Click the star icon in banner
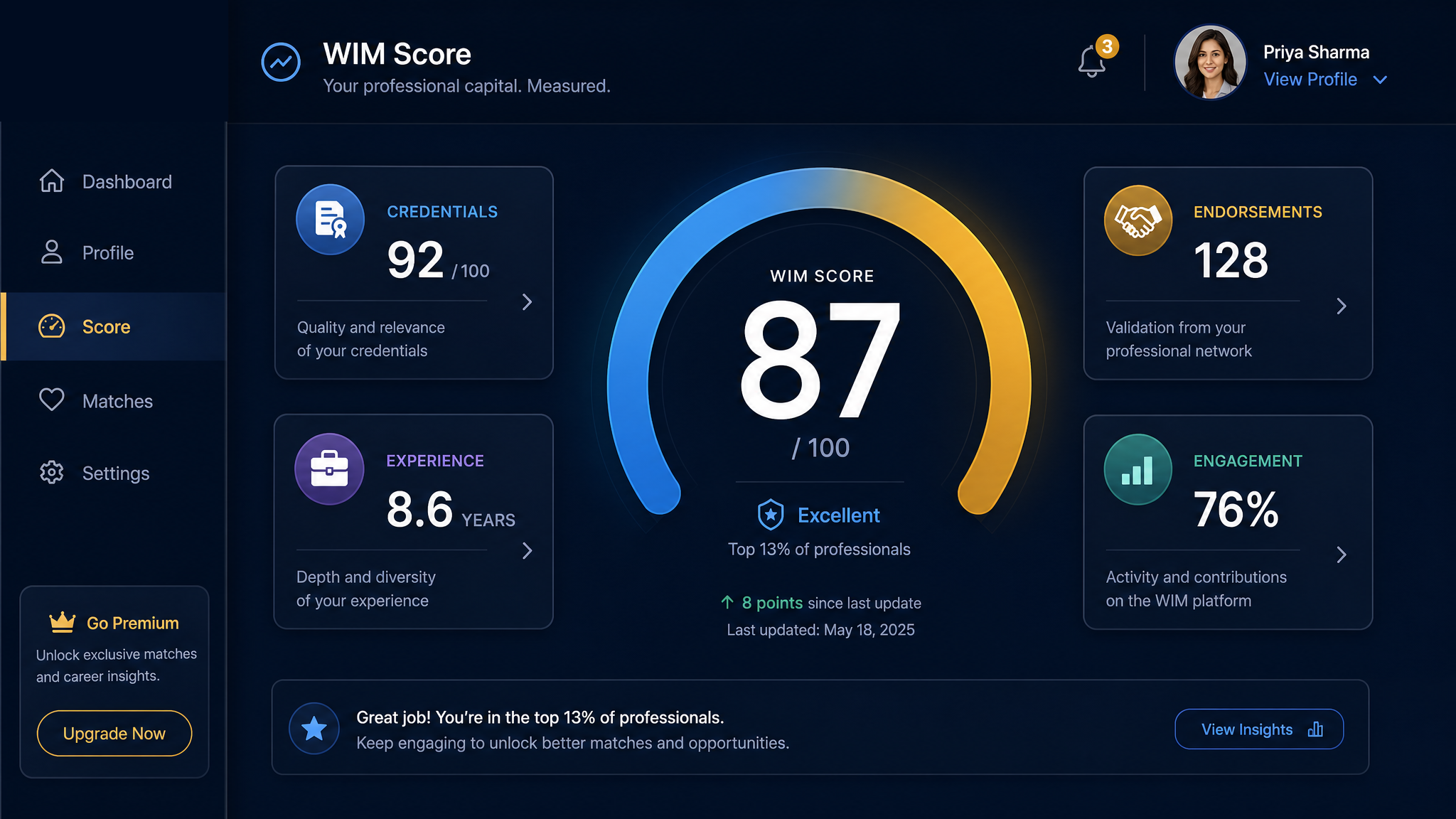 tap(314, 729)
